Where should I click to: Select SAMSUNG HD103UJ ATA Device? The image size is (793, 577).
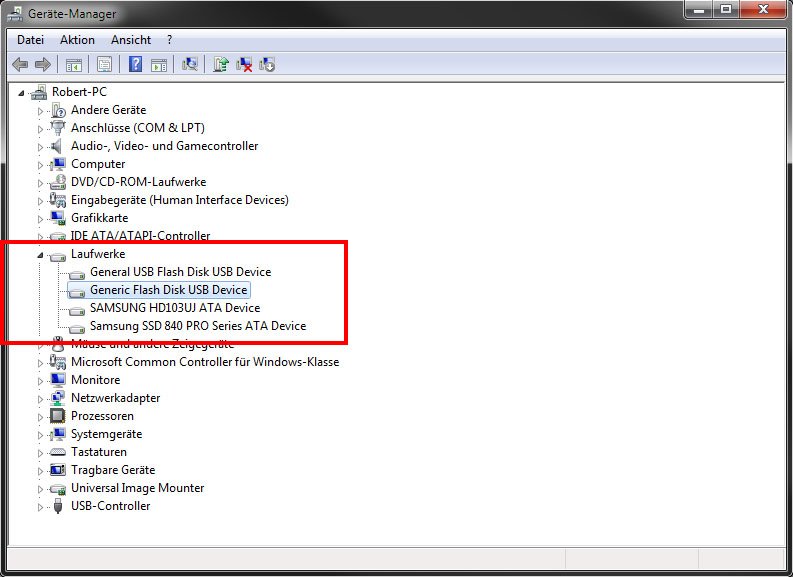pyautogui.click(x=174, y=308)
